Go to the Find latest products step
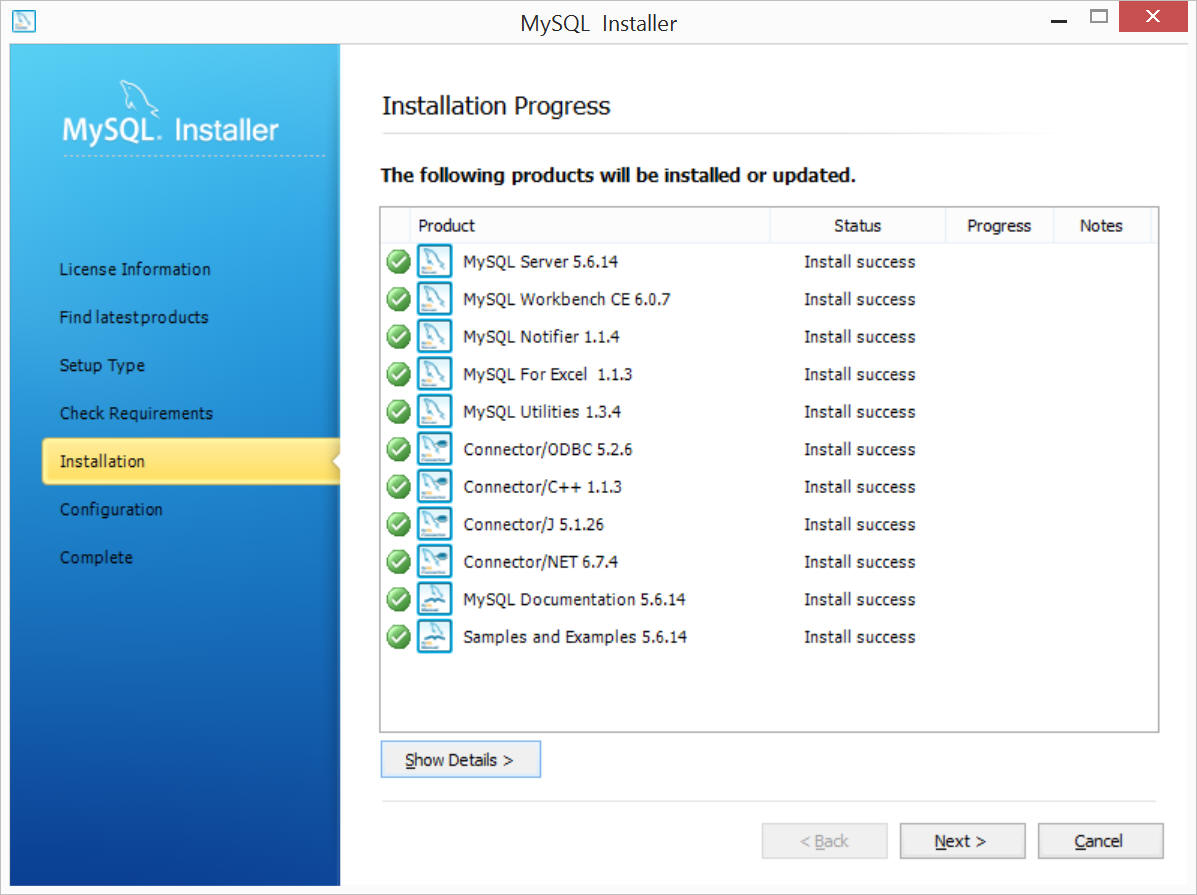This screenshot has height=895, width=1197. 134,318
